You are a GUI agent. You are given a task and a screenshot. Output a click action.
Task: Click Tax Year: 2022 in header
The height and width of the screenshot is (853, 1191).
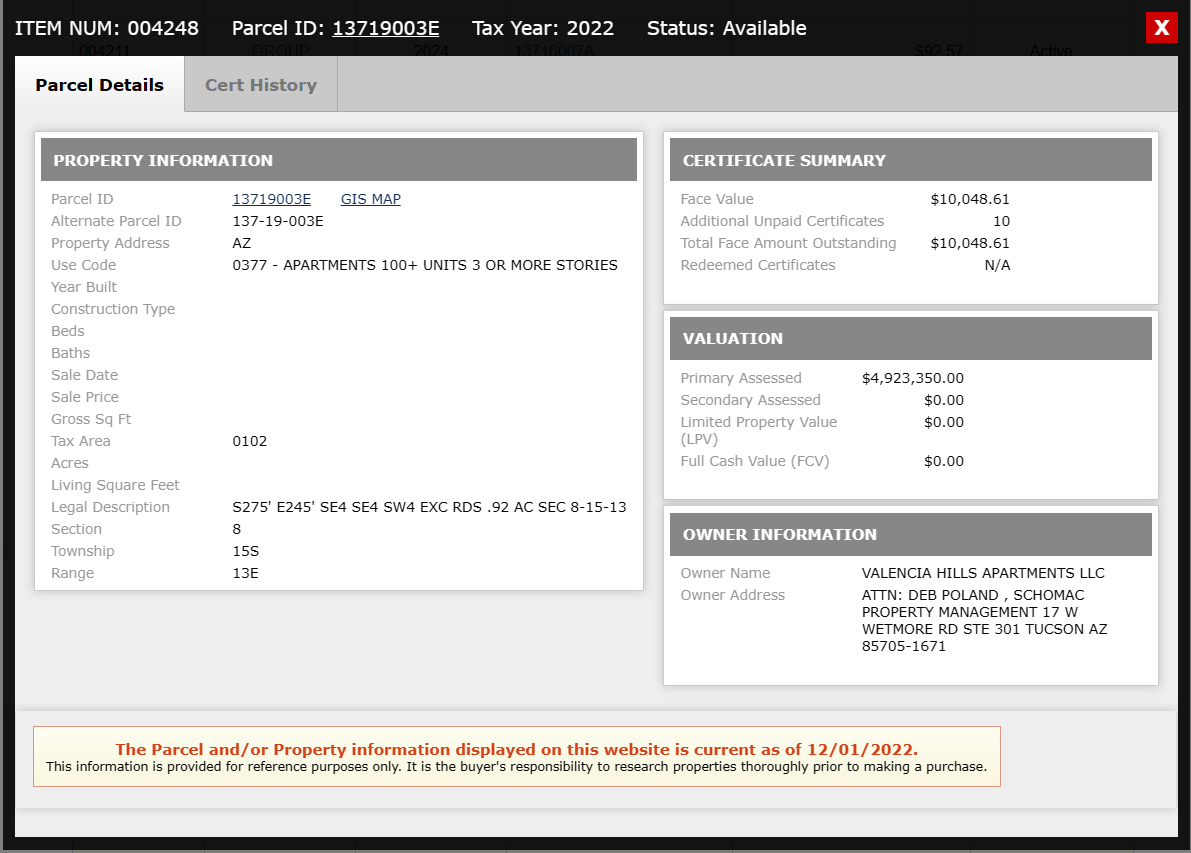542,28
